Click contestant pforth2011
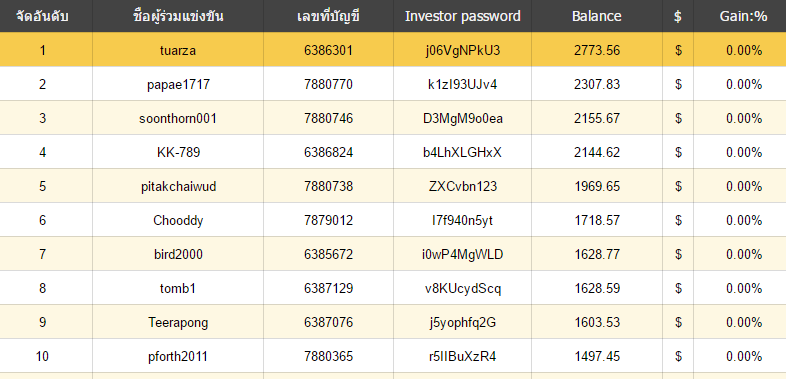The width and height of the screenshot is (786, 379). pyautogui.click(x=178, y=356)
